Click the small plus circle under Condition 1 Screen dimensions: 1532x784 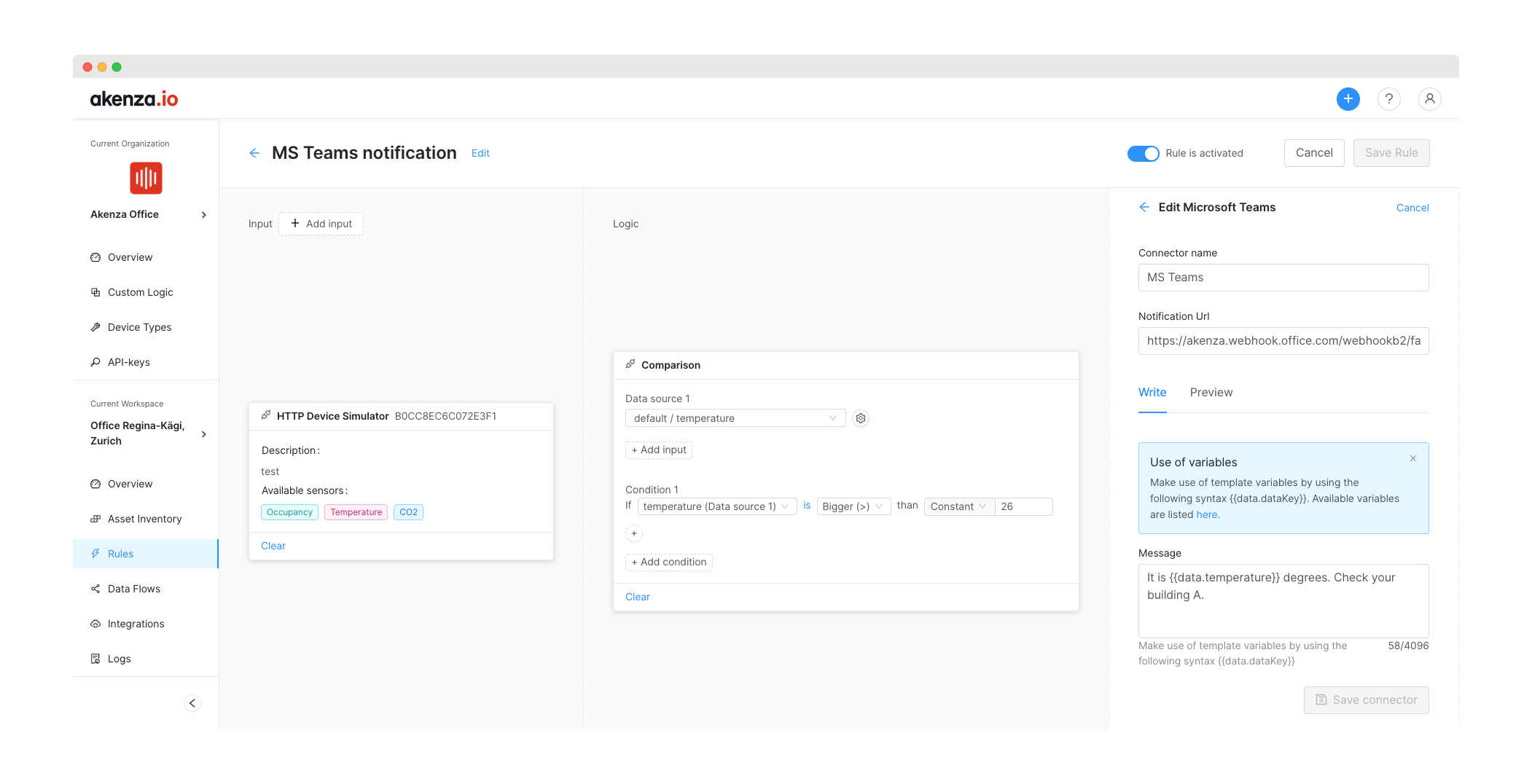634,533
